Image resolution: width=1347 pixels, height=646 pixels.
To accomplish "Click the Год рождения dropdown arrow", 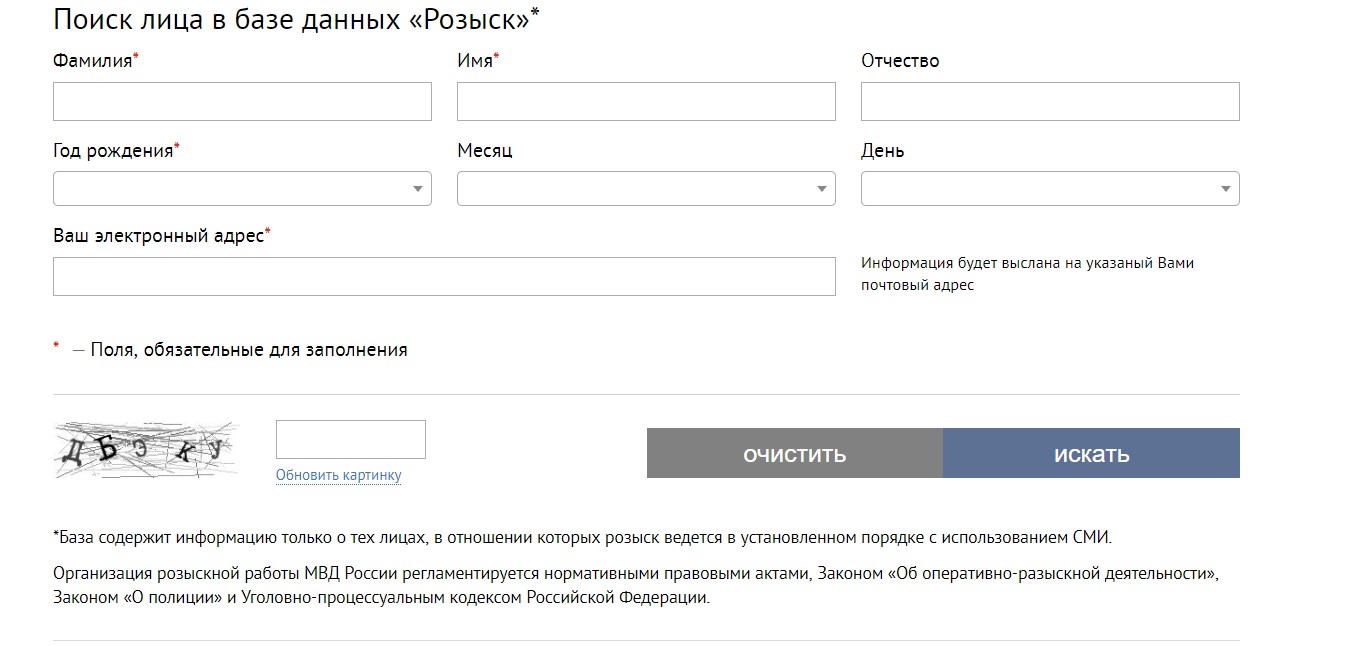I will pos(418,189).
